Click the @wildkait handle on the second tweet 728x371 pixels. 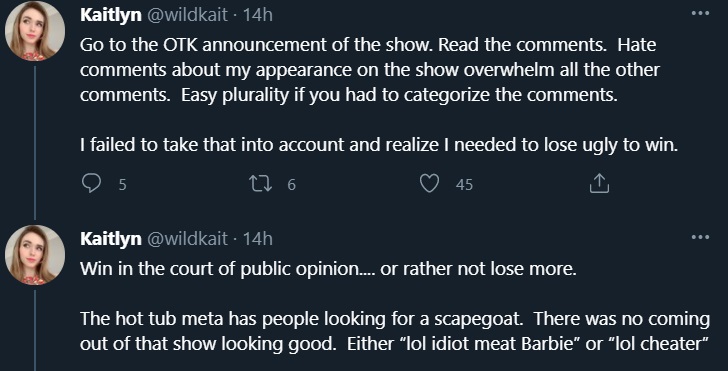pos(188,239)
